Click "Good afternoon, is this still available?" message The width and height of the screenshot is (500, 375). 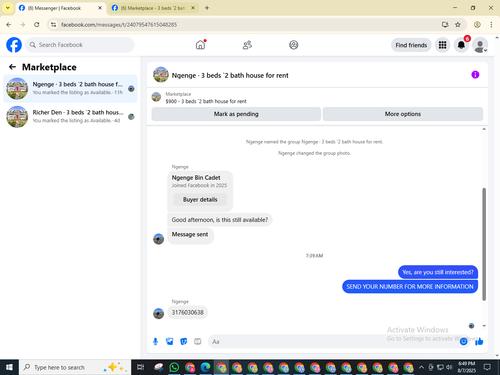coord(220,220)
